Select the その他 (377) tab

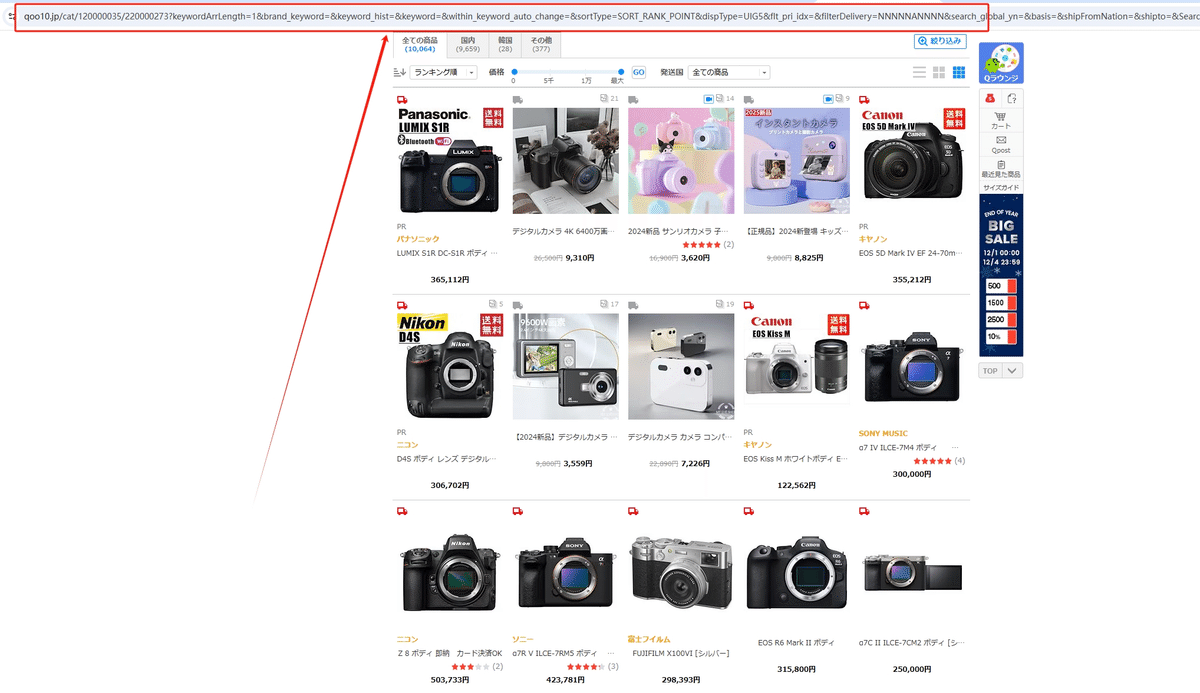[541, 44]
